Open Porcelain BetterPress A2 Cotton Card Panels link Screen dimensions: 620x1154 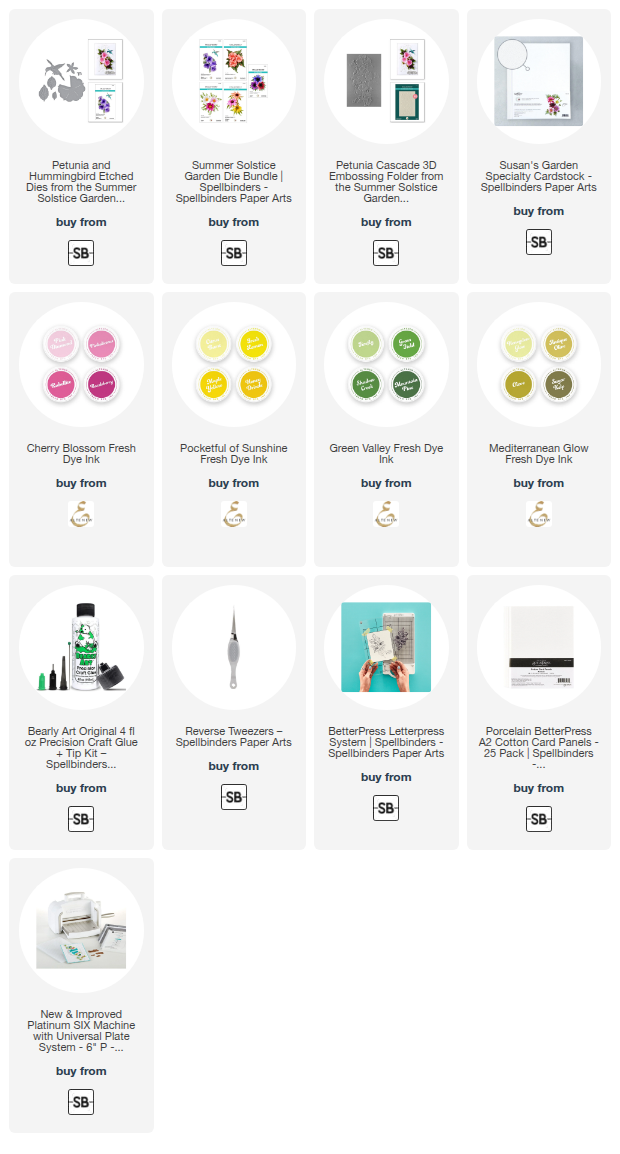pos(538,748)
